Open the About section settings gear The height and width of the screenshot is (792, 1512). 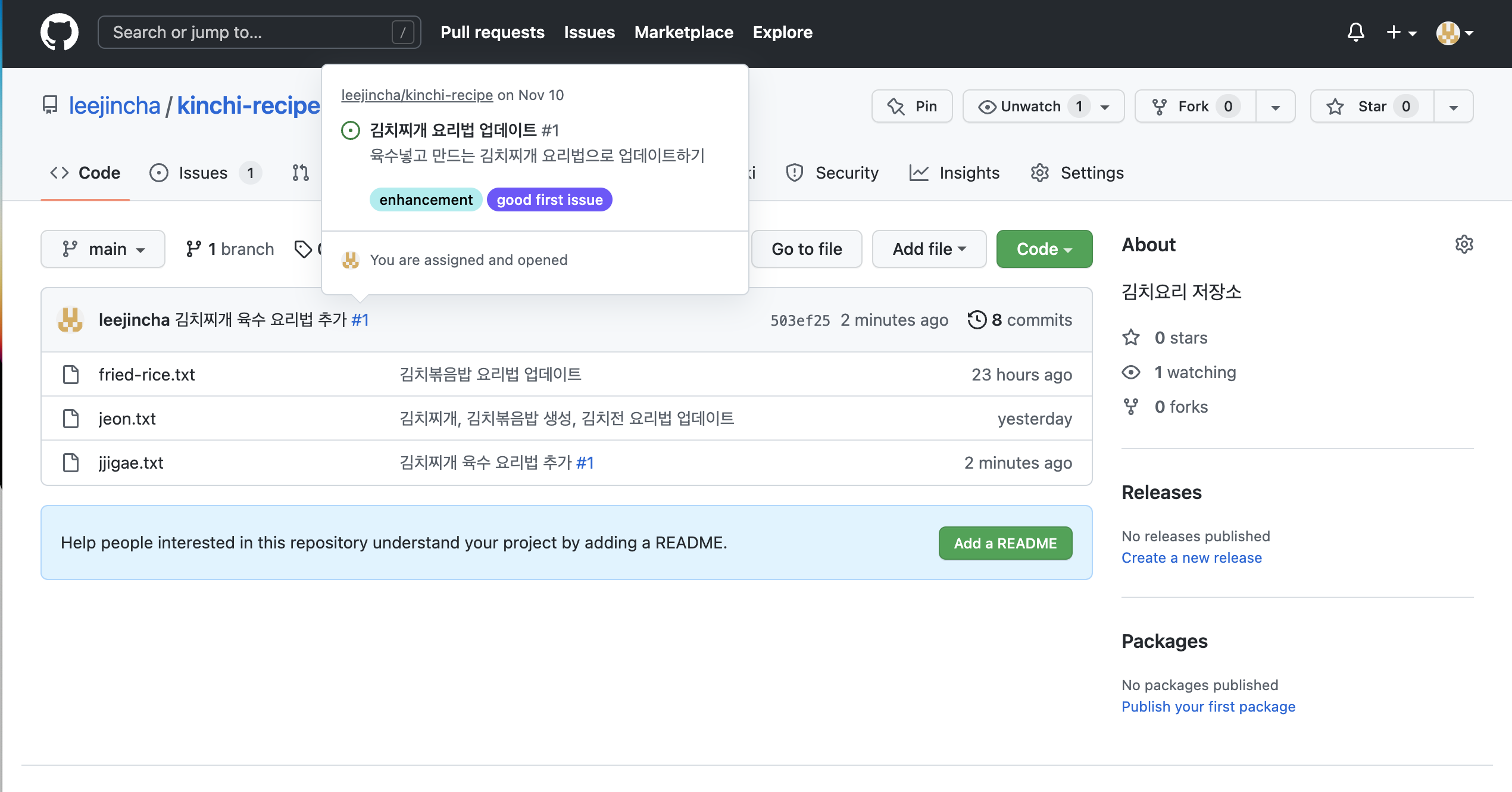[1464, 244]
